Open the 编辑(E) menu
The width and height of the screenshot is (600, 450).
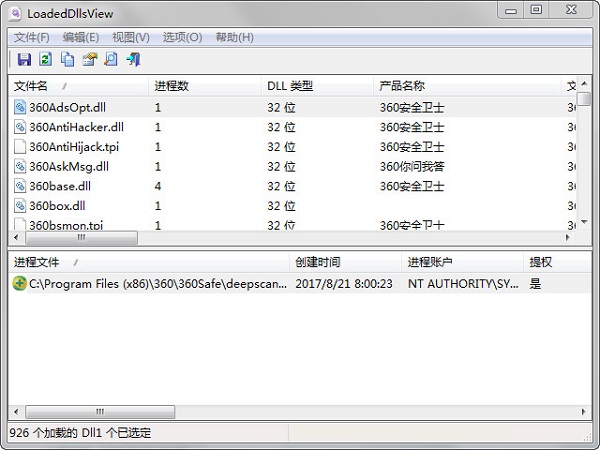point(81,38)
